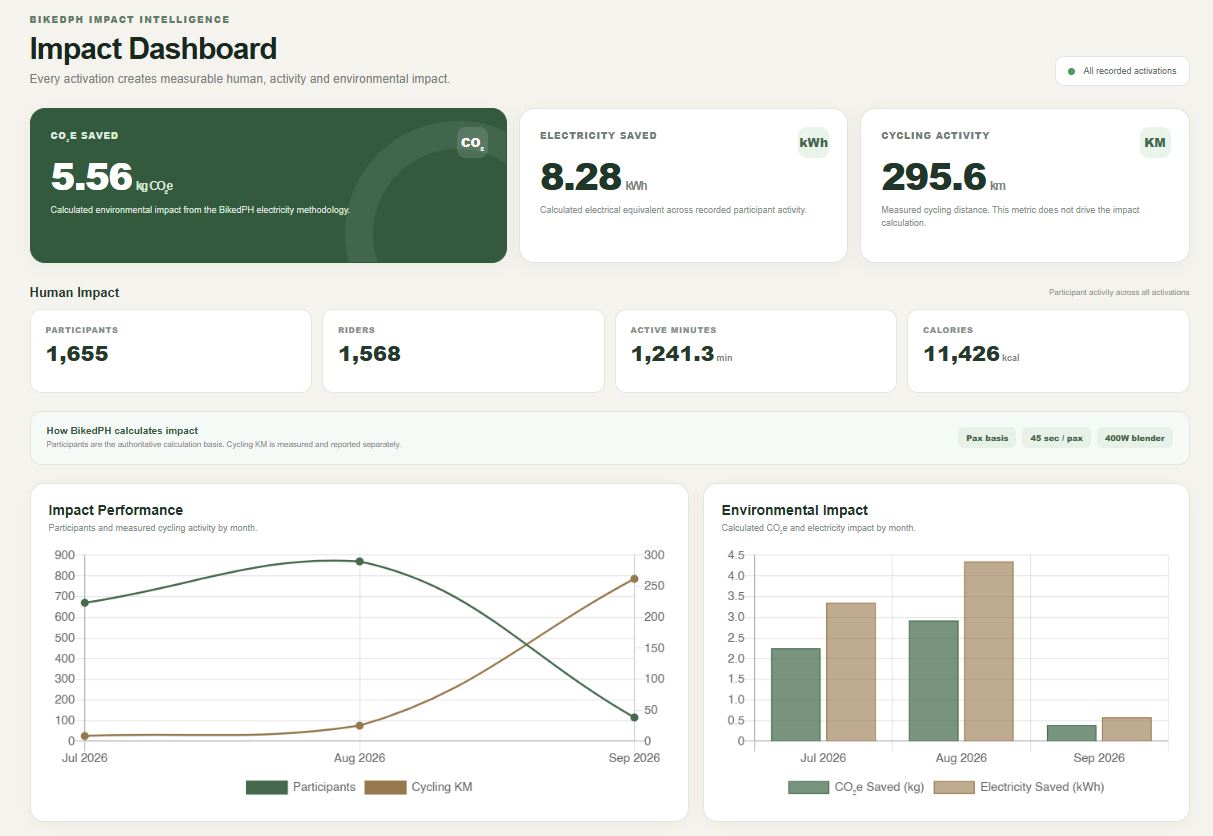The image size is (1213, 836).
Task: Click Cycling KM data point at Jul 2026
Action: (x=85, y=736)
